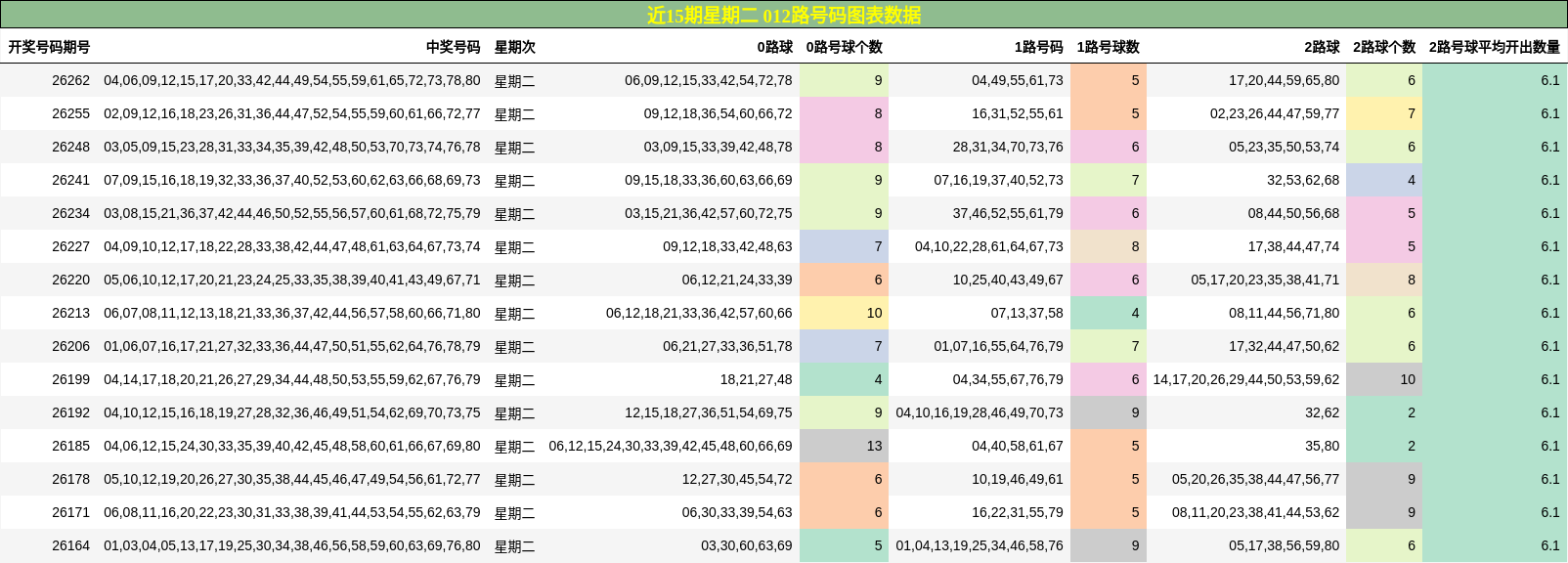The height and width of the screenshot is (563, 1568).
Task: Click the title 近15期星期二 012路号码图表数据
Action: click(x=784, y=15)
